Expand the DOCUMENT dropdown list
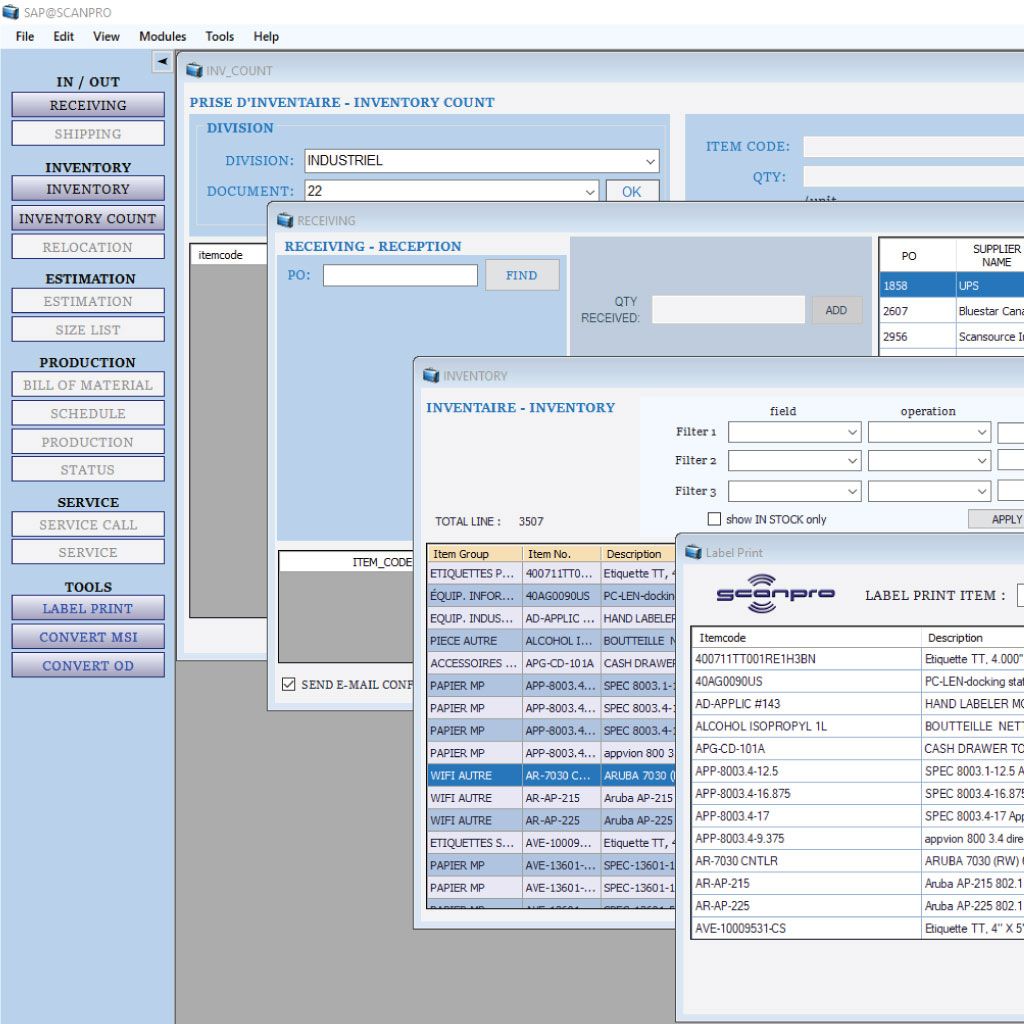 [589, 192]
